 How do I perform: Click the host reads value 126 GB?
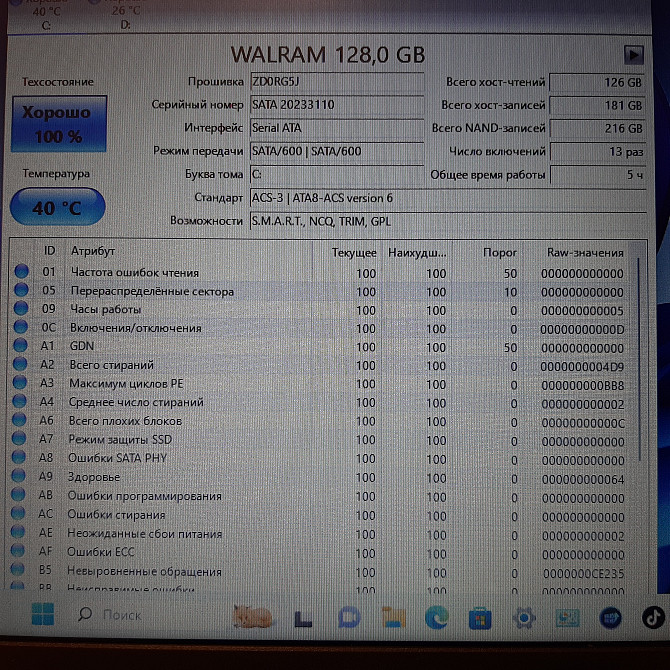pyautogui.click(x=597, y=82)
